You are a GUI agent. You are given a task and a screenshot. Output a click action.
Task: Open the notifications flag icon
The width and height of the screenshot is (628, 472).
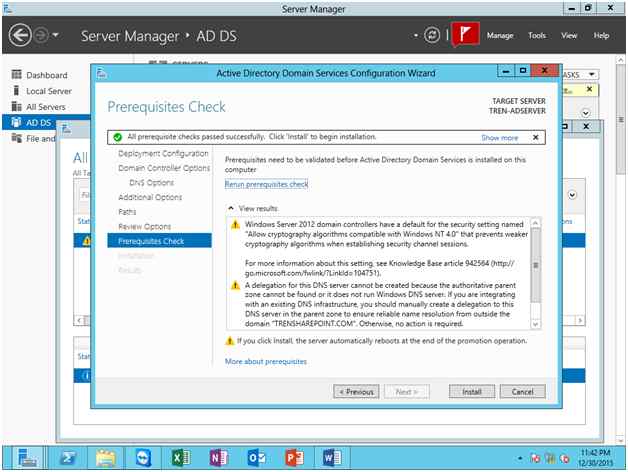pyautogui.click(x=465, y=35)
